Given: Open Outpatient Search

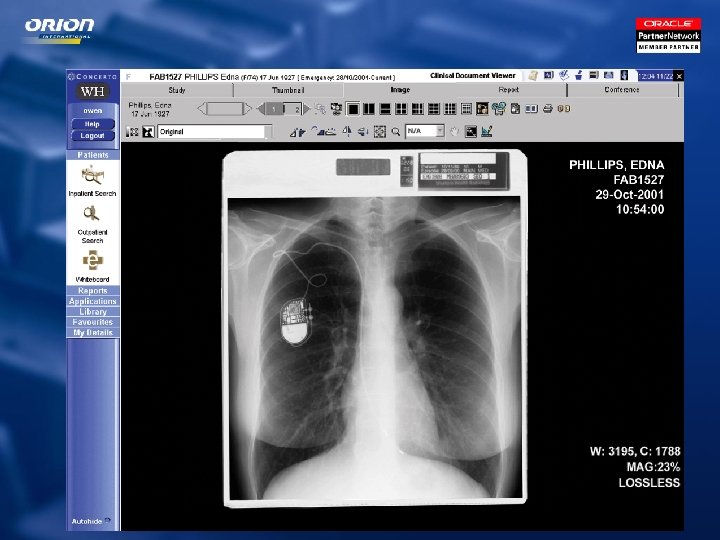Looking at the screenshot, I should click(92, 225).
